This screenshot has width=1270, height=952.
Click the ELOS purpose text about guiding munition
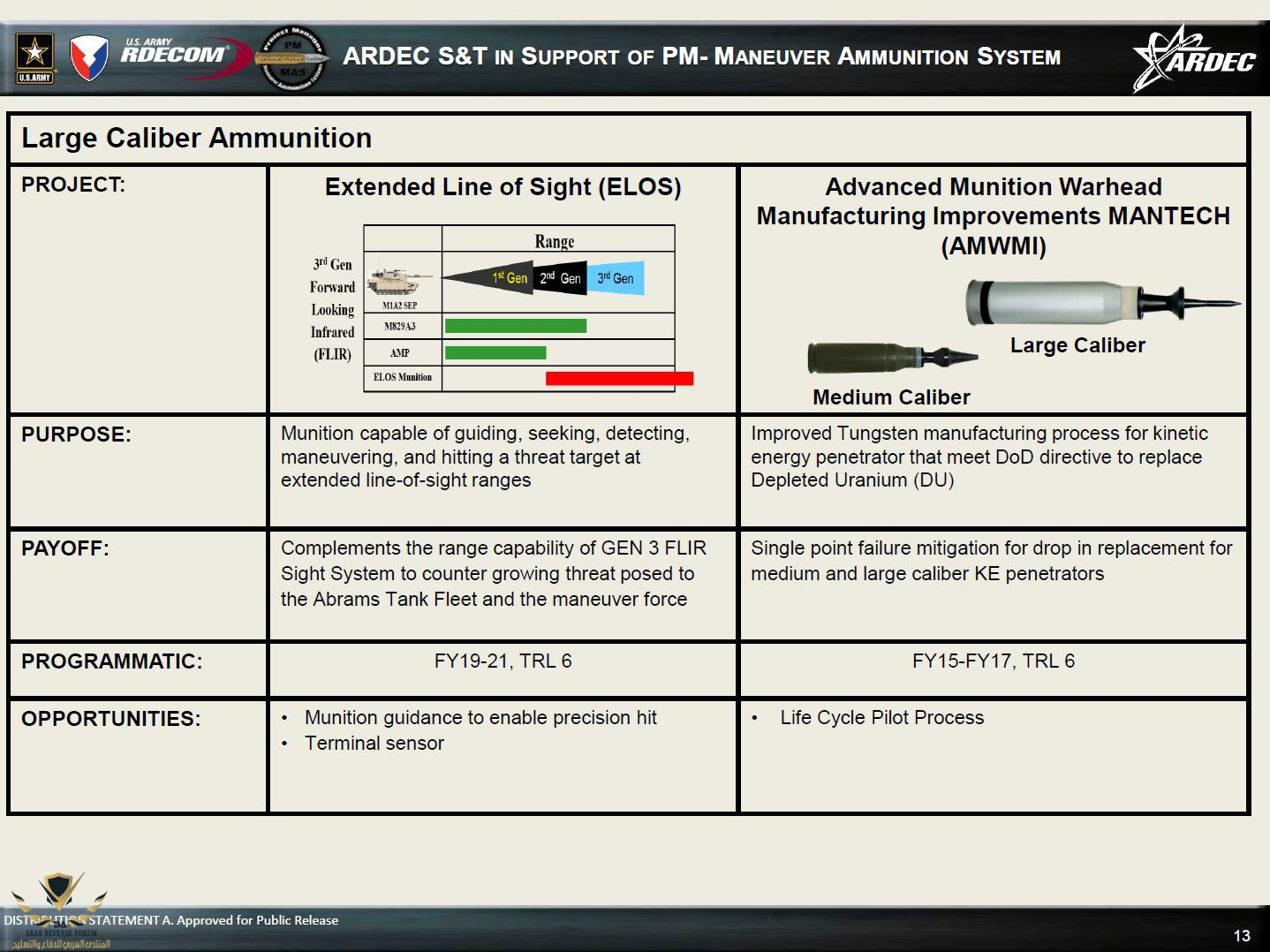tap(485, 457)
